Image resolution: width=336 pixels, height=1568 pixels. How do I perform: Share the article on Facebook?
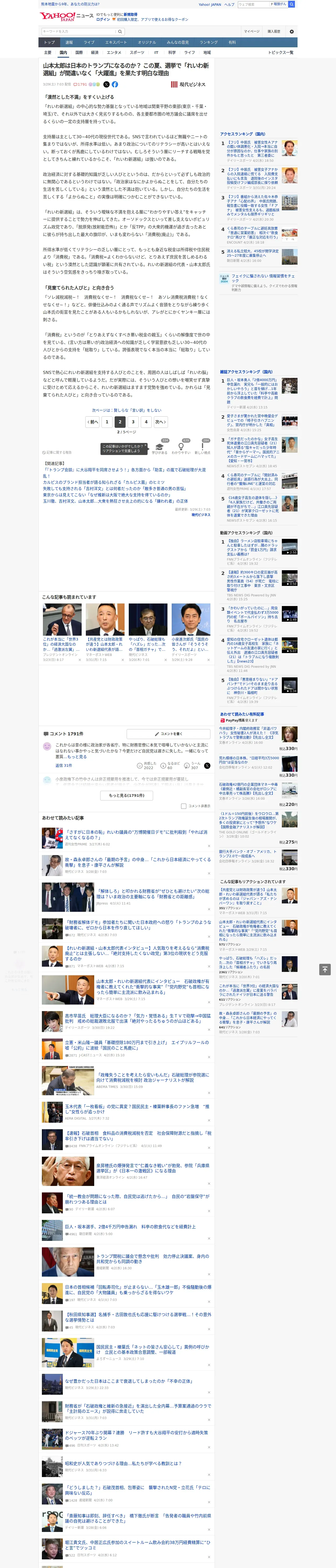coord(115,85)
